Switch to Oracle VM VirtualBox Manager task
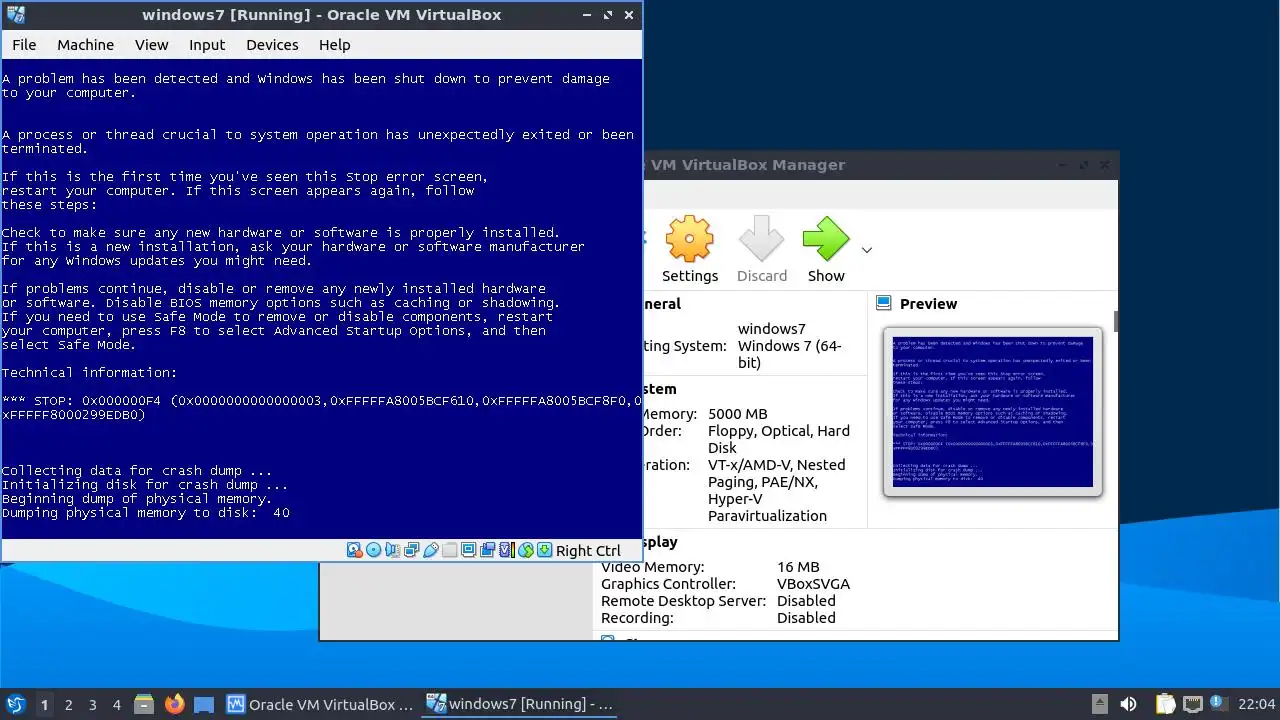The image size is (1280, 720). (320, 704)
